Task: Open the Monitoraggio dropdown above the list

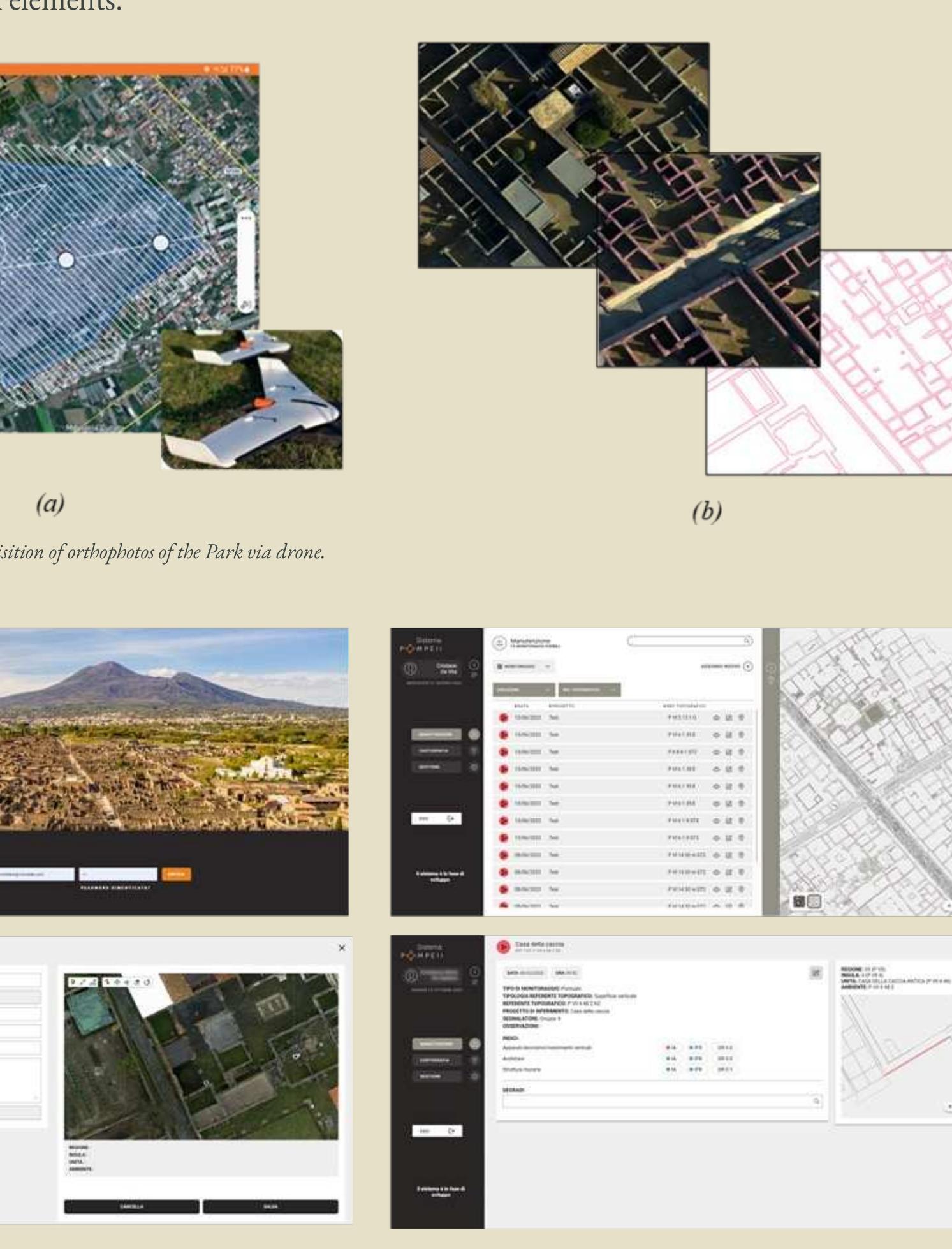Action: [524, 667]
